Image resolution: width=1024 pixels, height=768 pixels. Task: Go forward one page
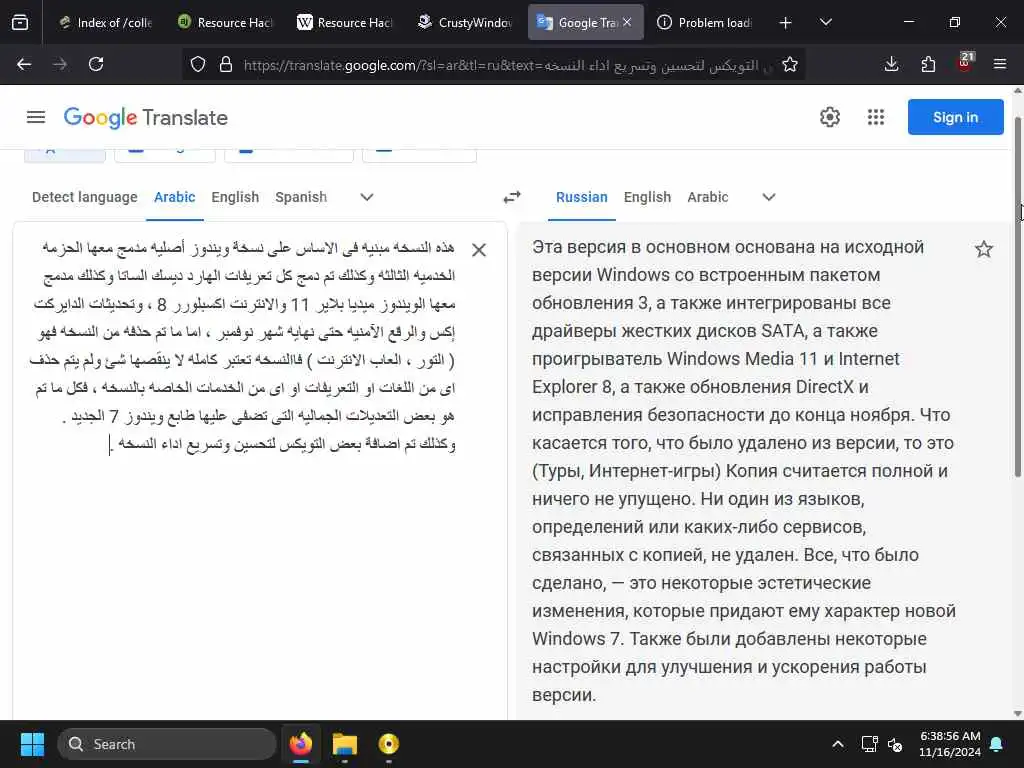60,64
